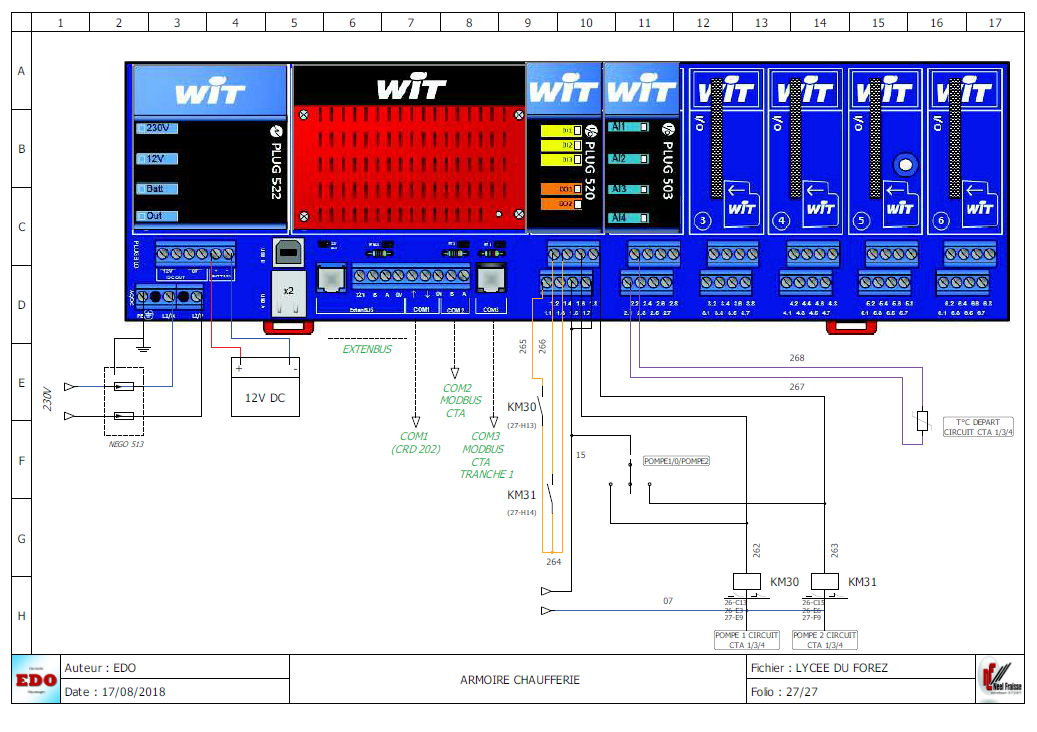Screen dimensions: 1037x732
Task: Select the T°C DEPART CIRCUIT CTA label
Action: click(x=984, y=427)
